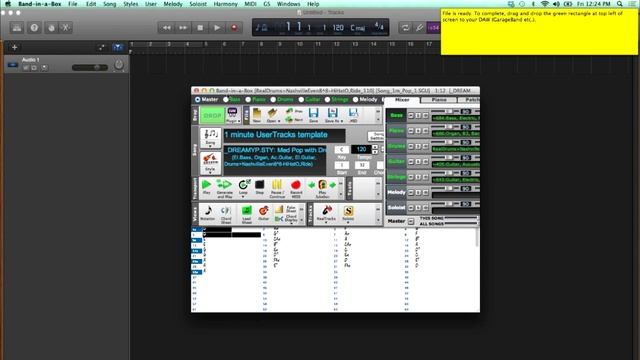Image resolution: width=640 pixels, height=360 pixels.
Task: Switch to the Piano tab
Action: tap(439, 100)
